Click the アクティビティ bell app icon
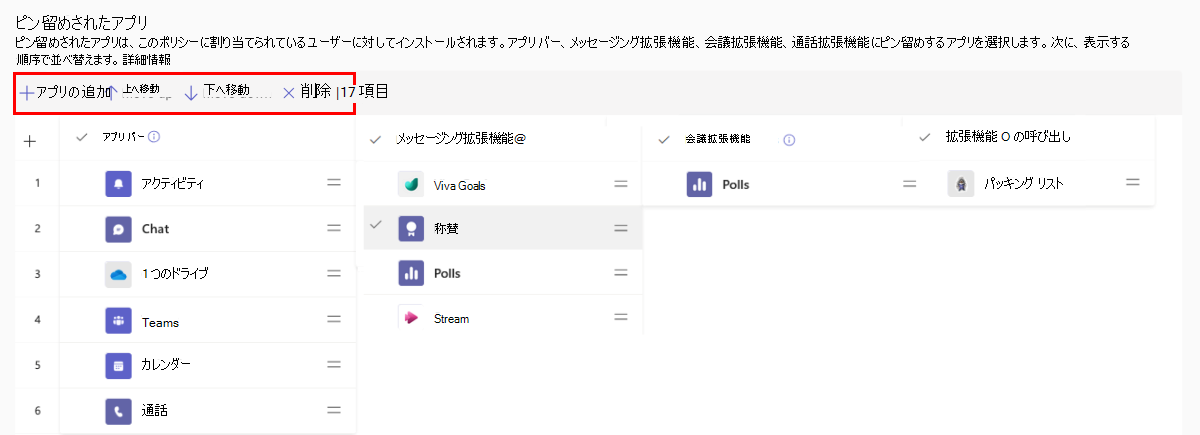 [119, 184]
